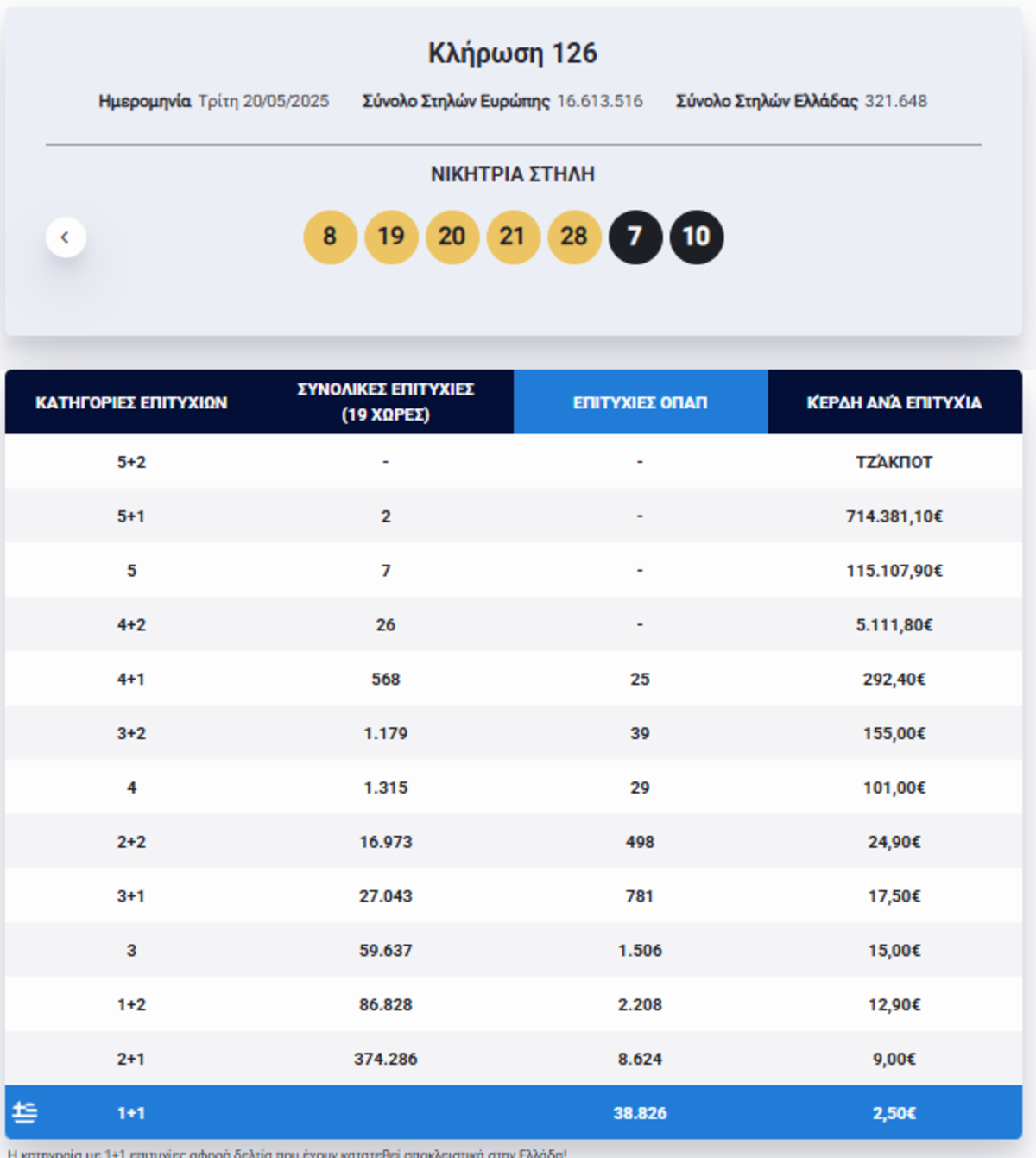Click total successes value 27.043
This screenshot has height=1158, width=1036.
386,896
